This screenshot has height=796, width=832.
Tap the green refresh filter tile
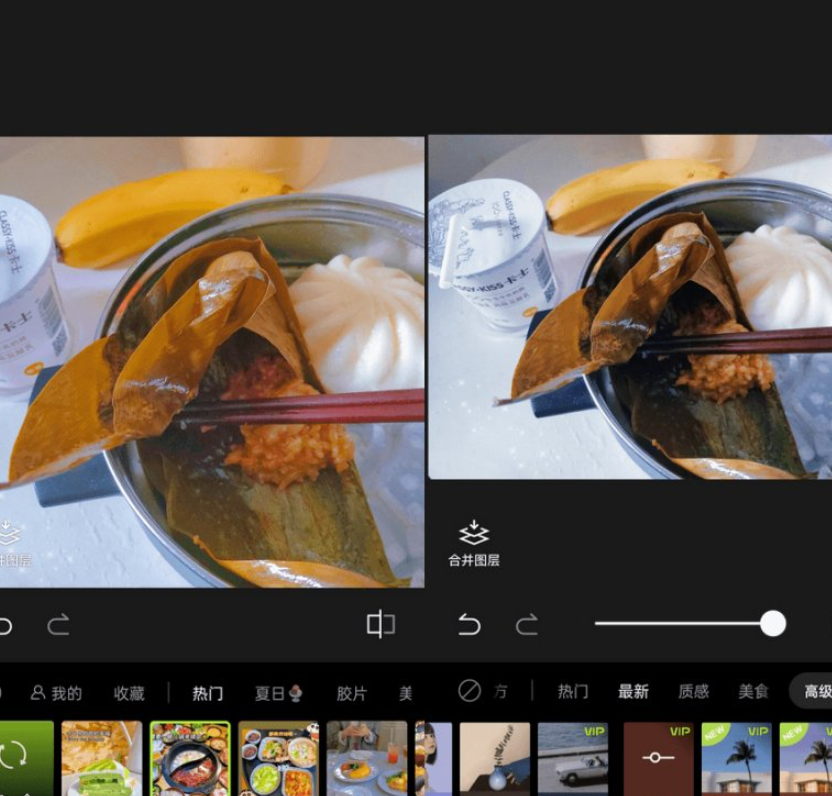[x=26, y=758]
